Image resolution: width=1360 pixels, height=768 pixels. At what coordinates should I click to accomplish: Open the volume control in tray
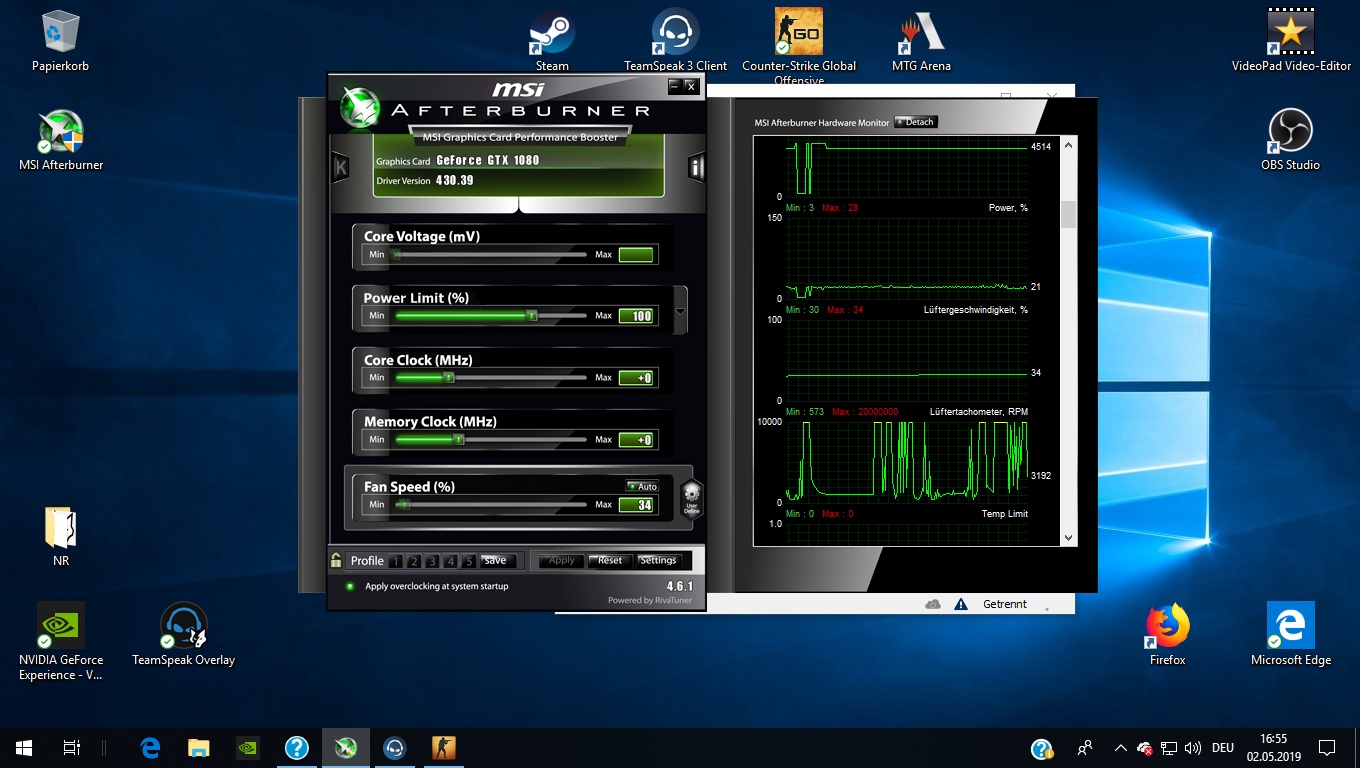(x=1192, y=747)
